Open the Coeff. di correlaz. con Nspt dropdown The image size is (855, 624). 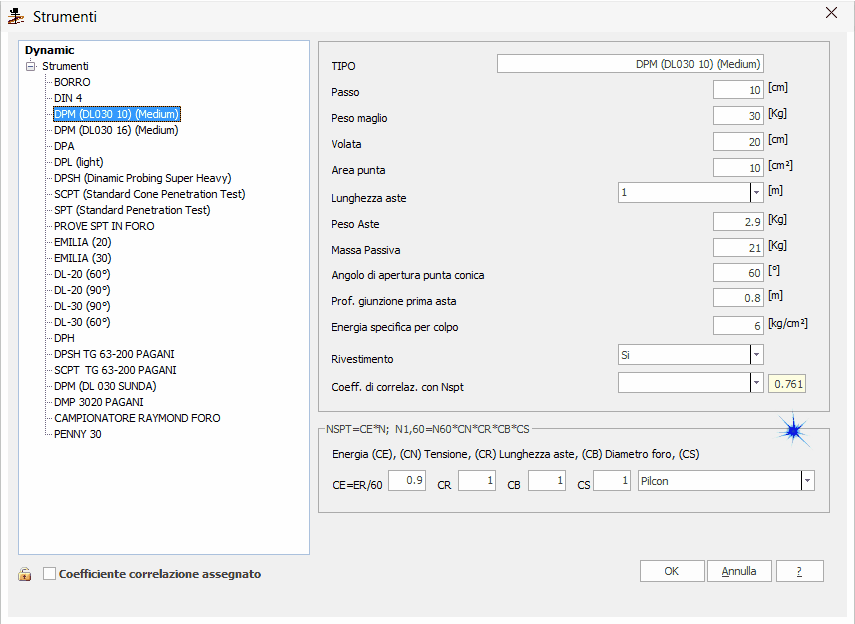(756, 383)
